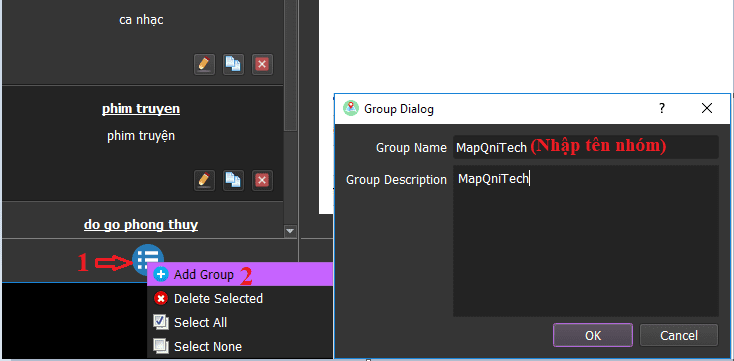The width and height of the screenshot is (734, 361).
Task: Edit the phim truyen group with pencil icon
Action: (204, 180)
